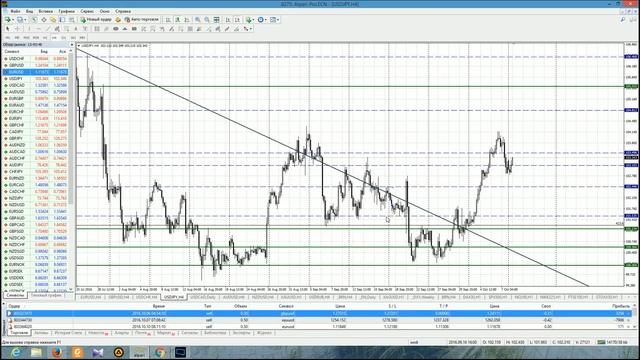Select the vertical line tool

pyautogui.click(x=29, y=29)
